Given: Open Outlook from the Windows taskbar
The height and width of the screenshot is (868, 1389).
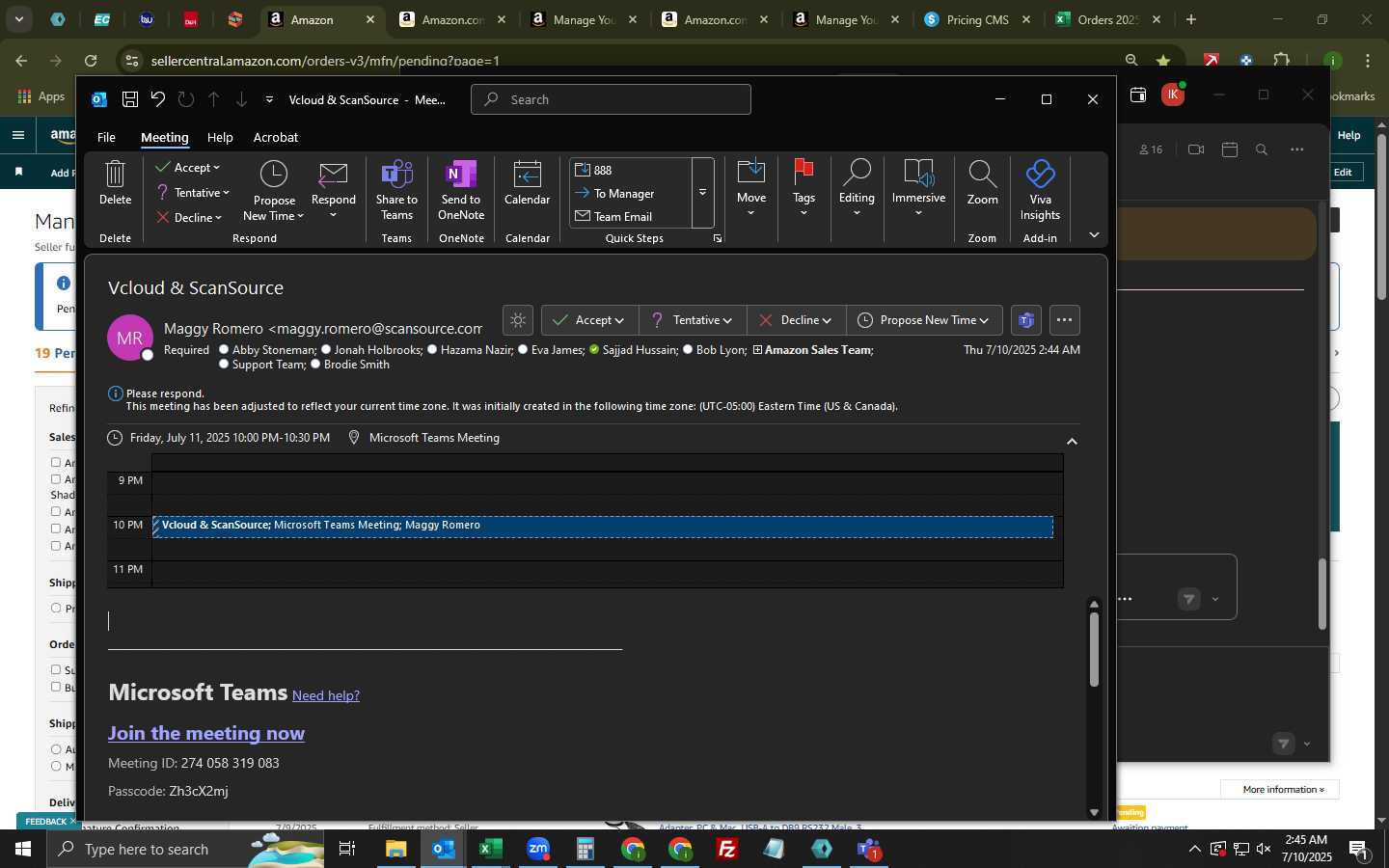Looking at the screenshot, I should pos(443,849).
